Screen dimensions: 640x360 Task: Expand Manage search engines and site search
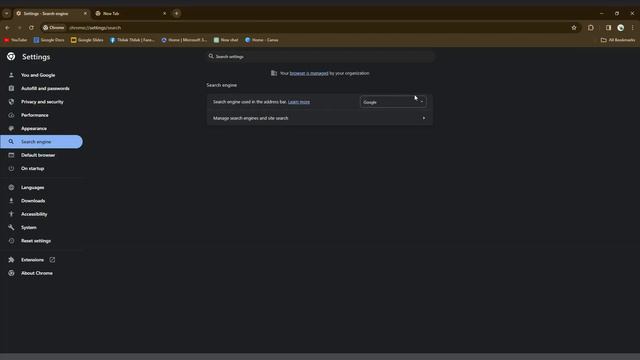click(x=320, y=118)
